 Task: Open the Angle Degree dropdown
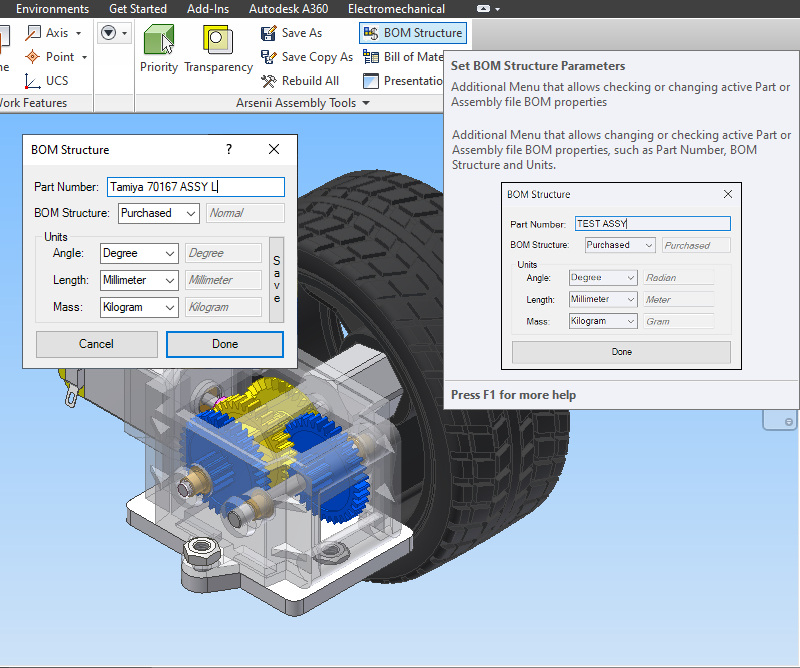[x=139, y=253]
